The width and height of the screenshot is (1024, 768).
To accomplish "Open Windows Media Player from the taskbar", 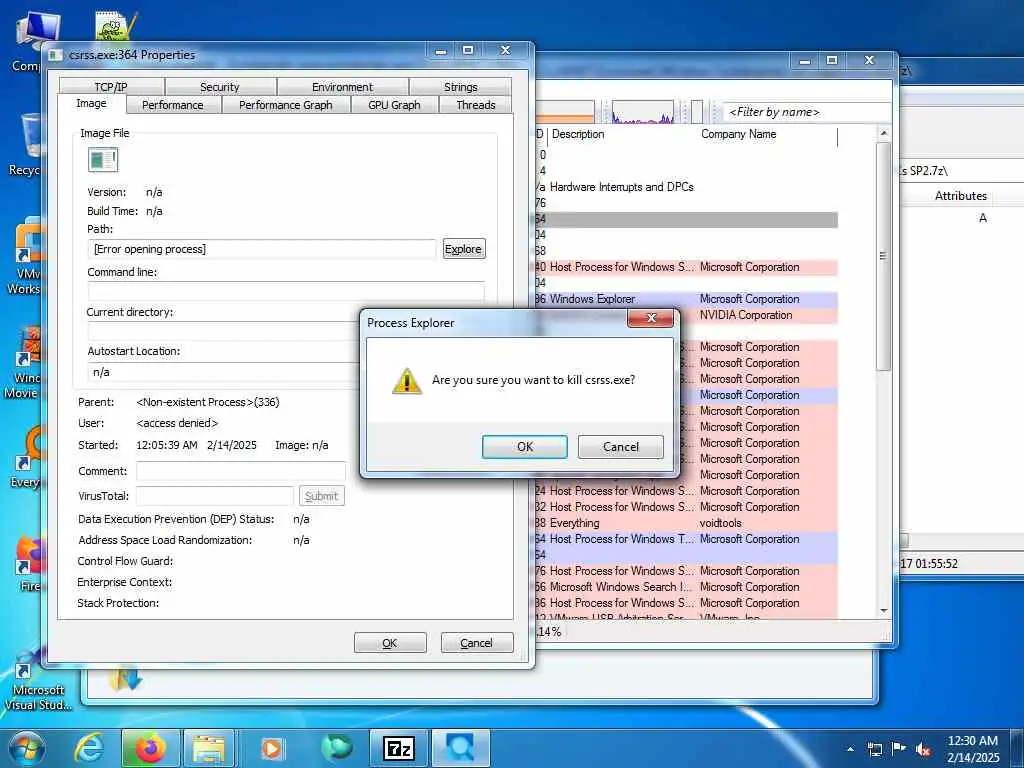I will point(271,748).
